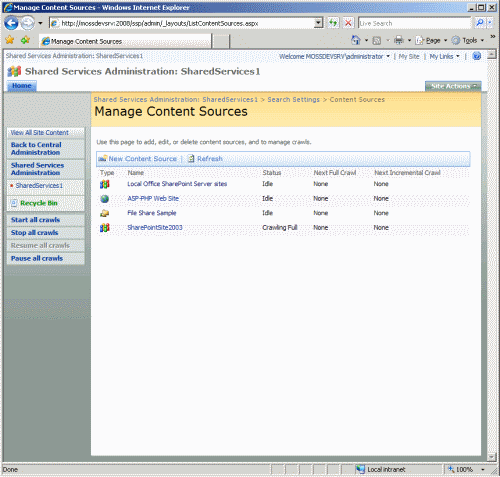
Task: Open the Tools menu
Action: click(468, 40)
